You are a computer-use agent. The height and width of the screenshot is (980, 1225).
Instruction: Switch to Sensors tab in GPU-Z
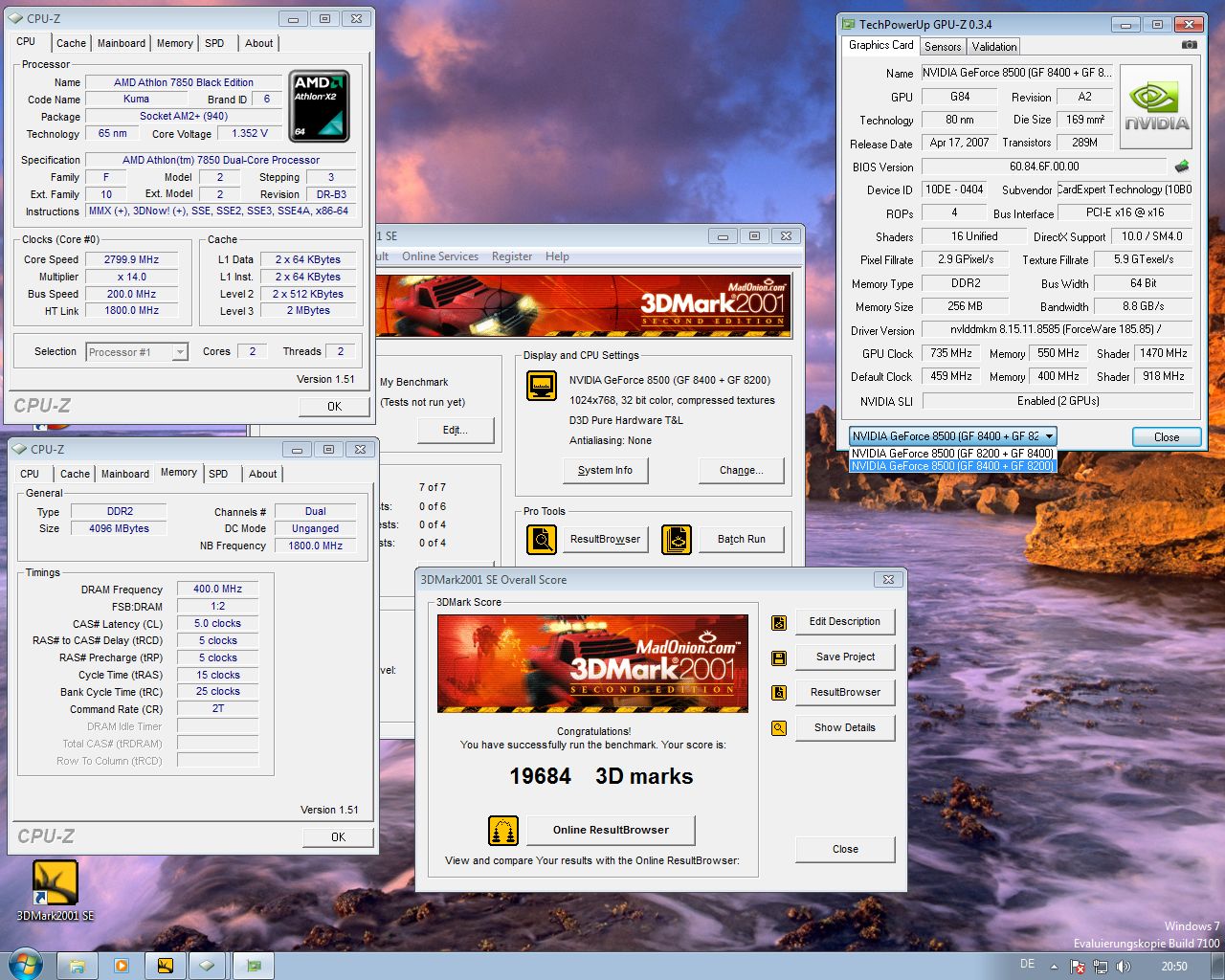(943, 47)
